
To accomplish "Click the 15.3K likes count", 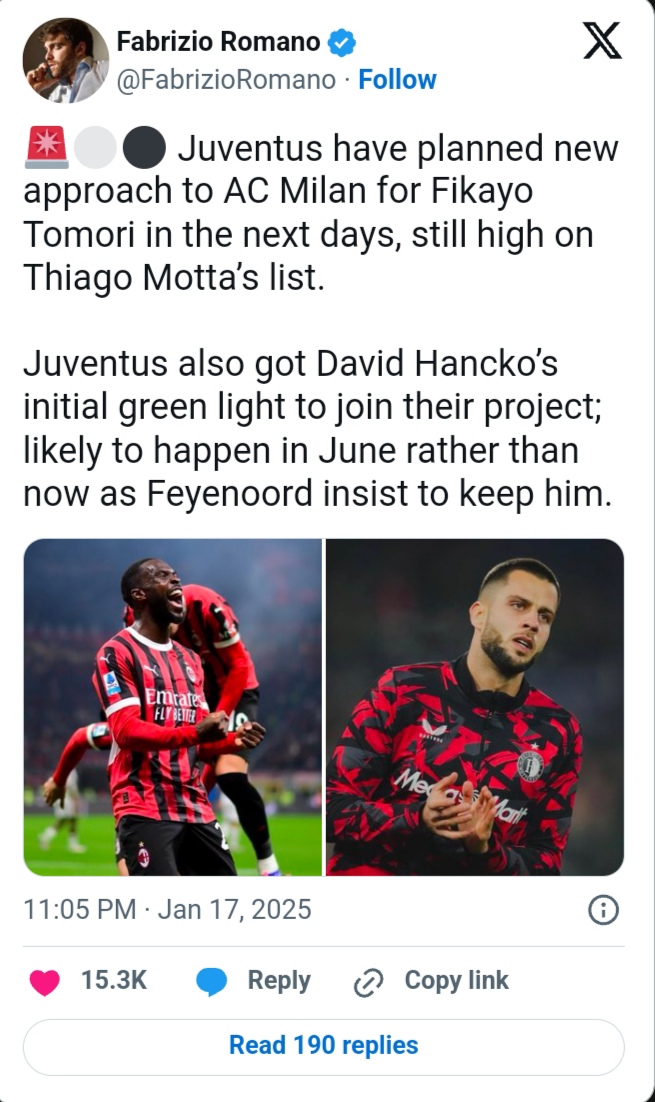I will click(114, 981).
